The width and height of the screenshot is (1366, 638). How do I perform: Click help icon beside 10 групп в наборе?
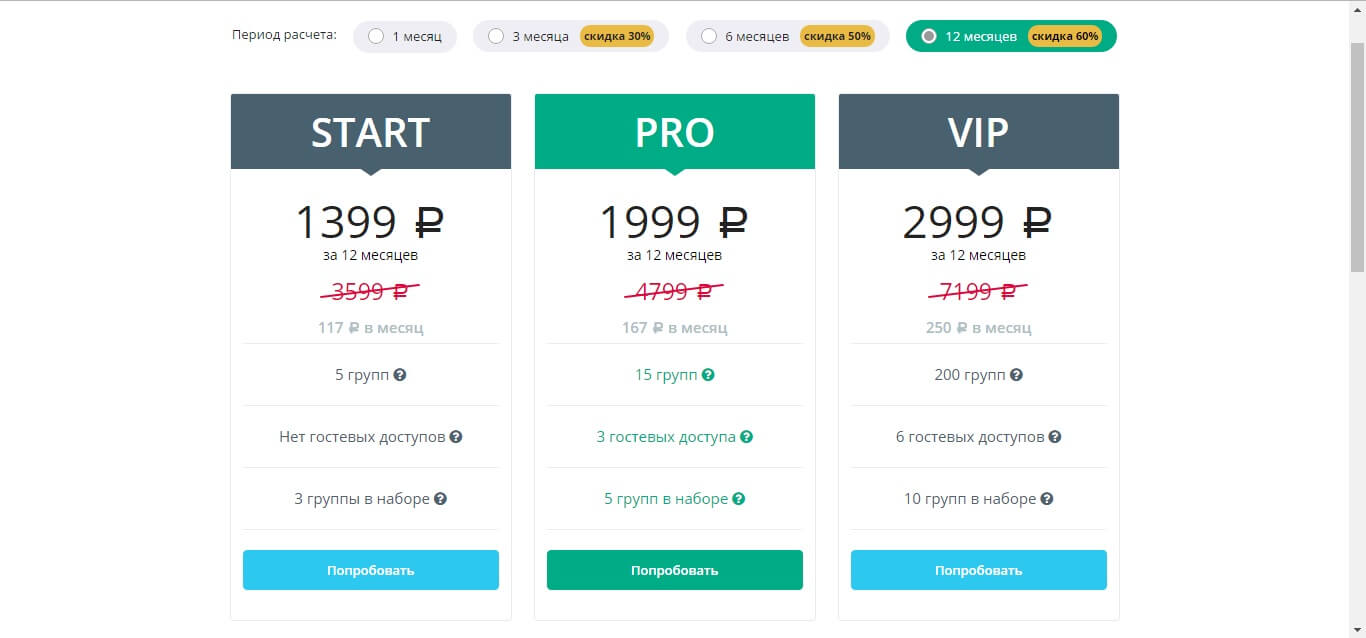tap(1047, 499)
